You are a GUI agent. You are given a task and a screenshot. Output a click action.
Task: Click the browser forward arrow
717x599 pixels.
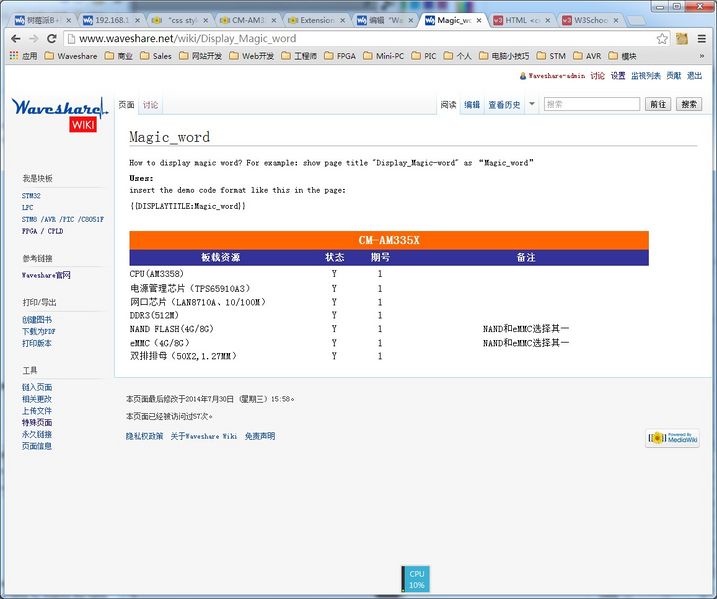pyautogui.click(x=34, y=39)
